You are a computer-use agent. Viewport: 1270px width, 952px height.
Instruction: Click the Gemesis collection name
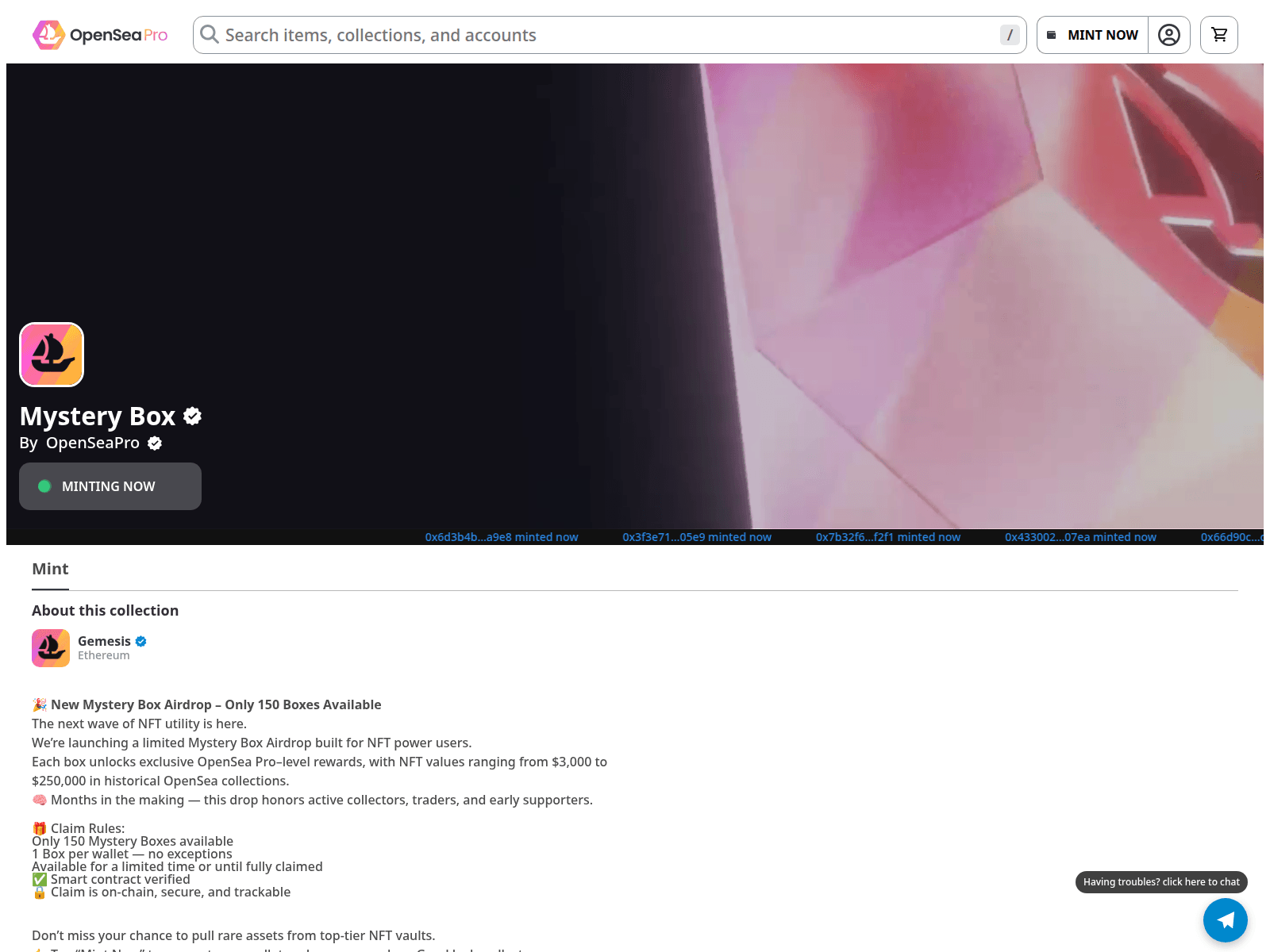104,641
